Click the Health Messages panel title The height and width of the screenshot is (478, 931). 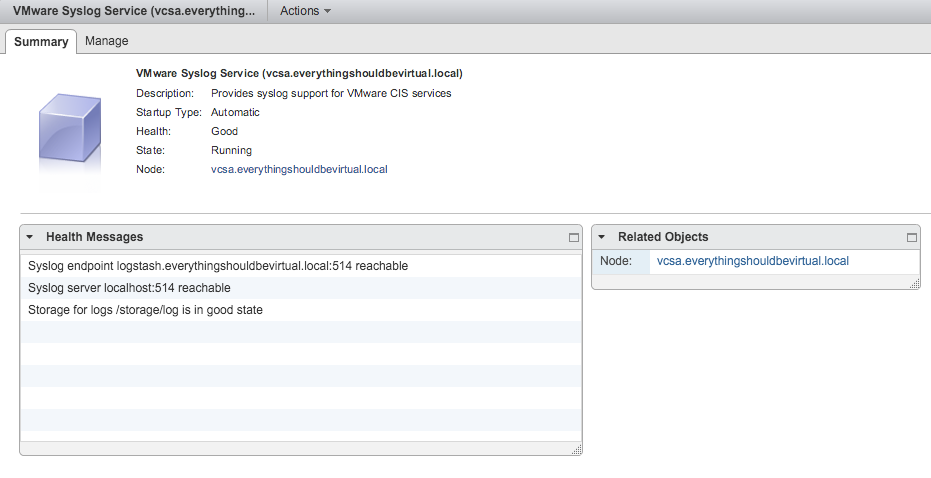tap(94, 238)
